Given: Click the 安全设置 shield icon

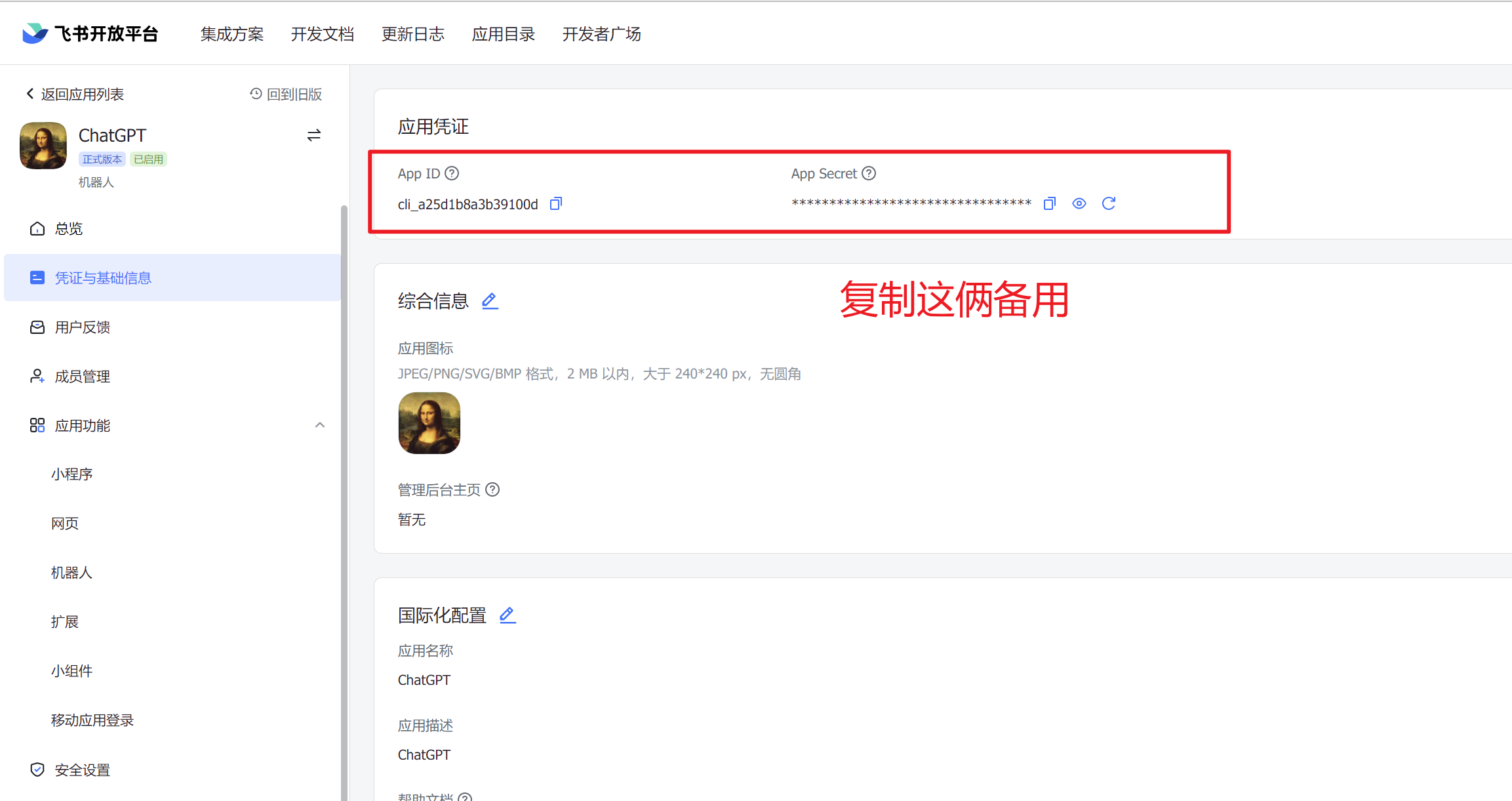Looking at the screenshot, I should pos(37,770).
